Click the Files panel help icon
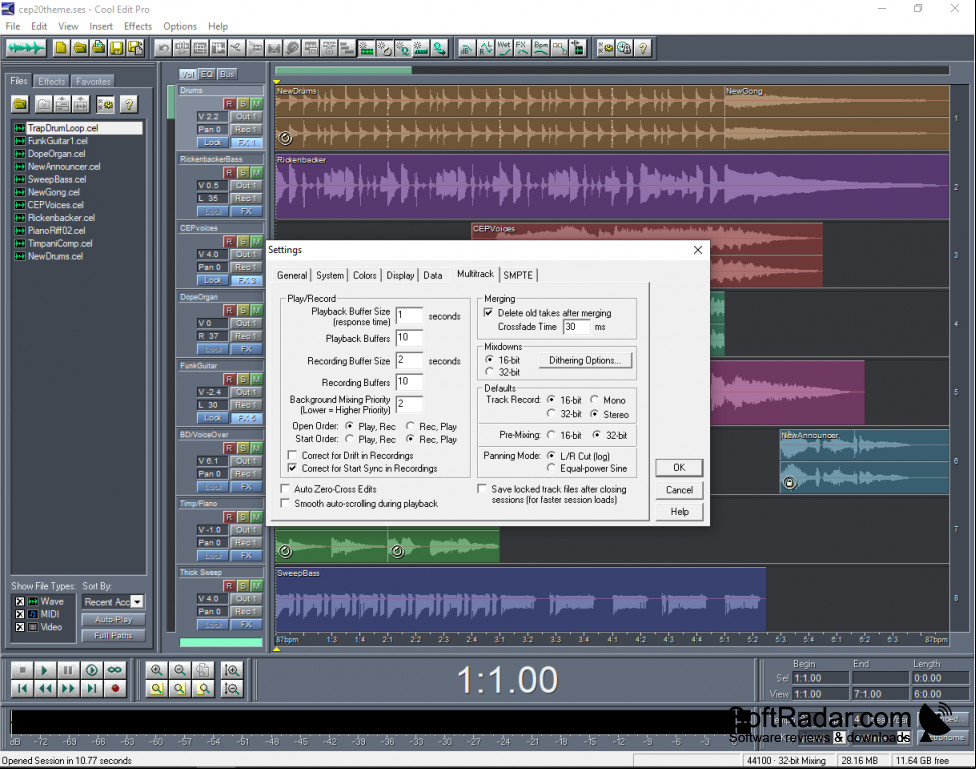Screen dimensions: 976x769 tap(129, 105)
